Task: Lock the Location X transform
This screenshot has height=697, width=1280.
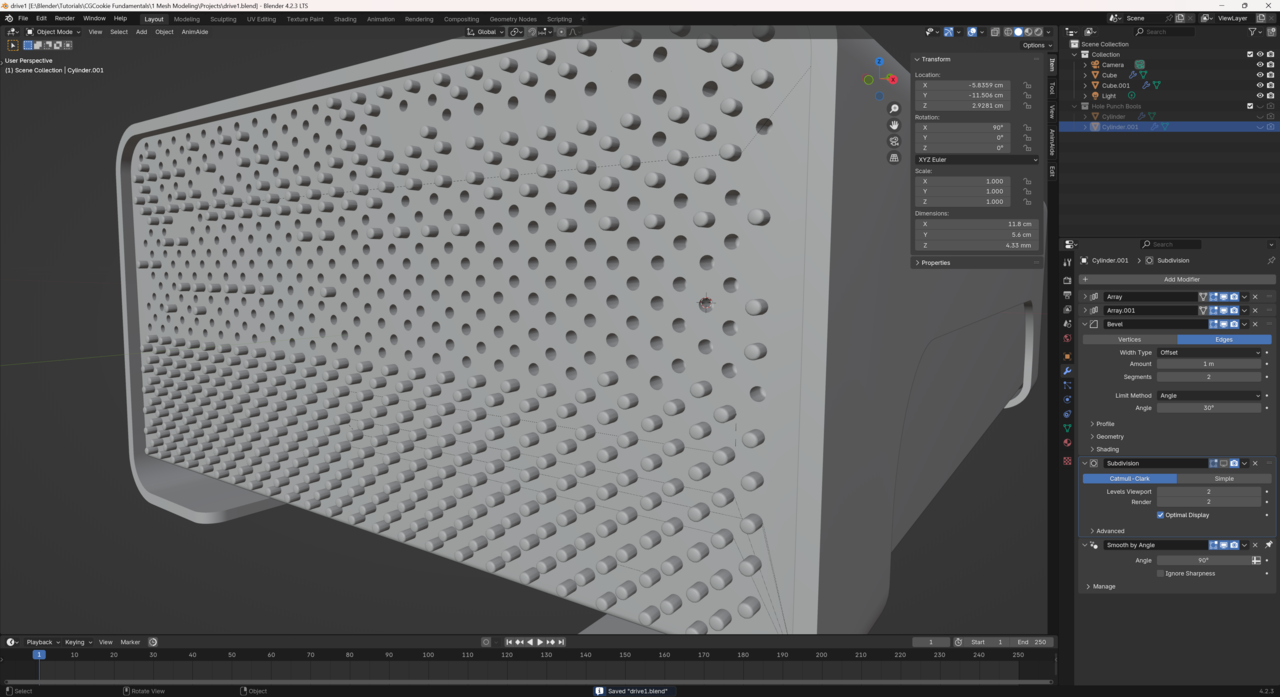Action: pyautogui.click(x=1027, y=85)
